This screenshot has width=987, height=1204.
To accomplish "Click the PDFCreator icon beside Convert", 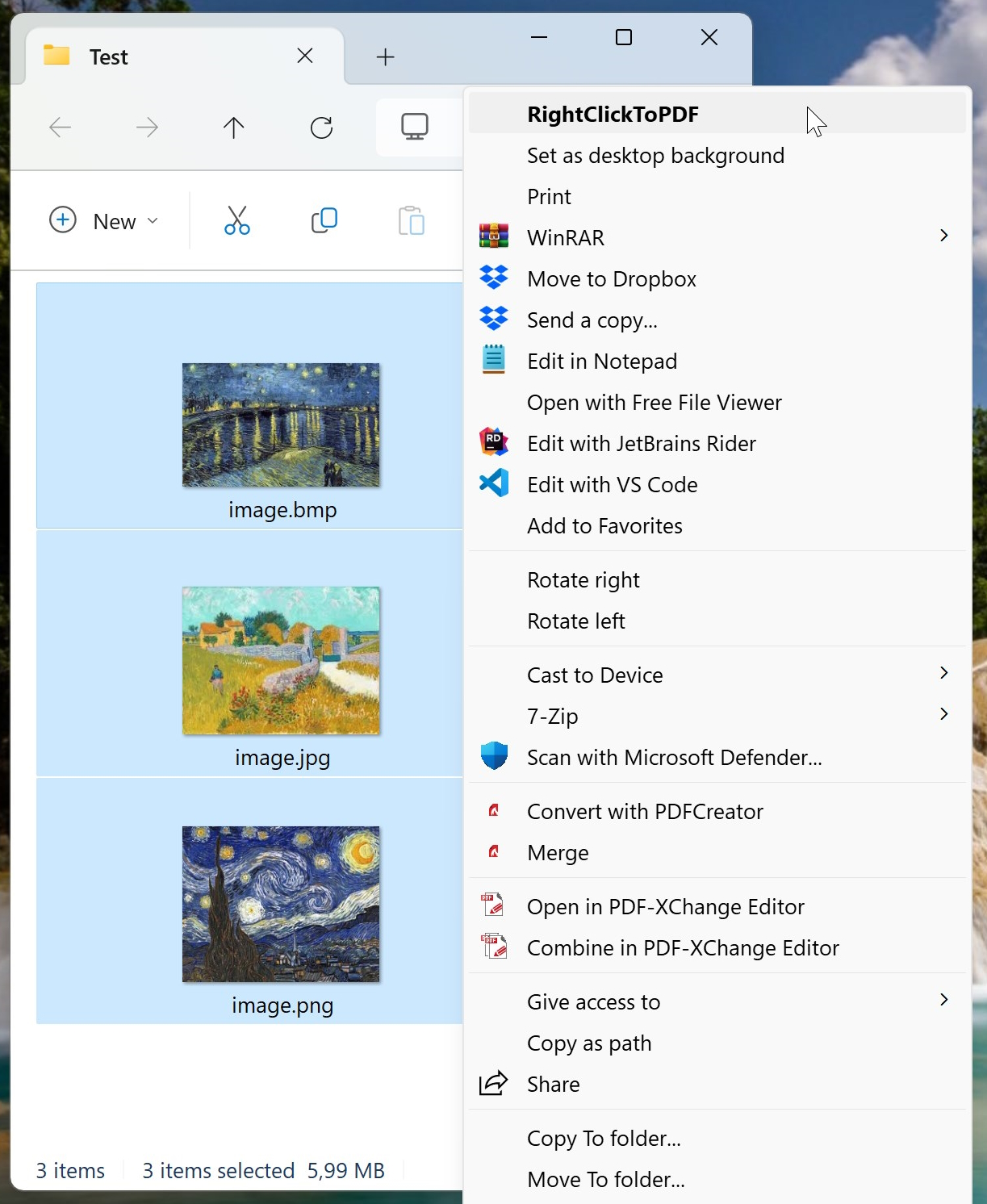I will pyautogui.click(x=494, y=810).
